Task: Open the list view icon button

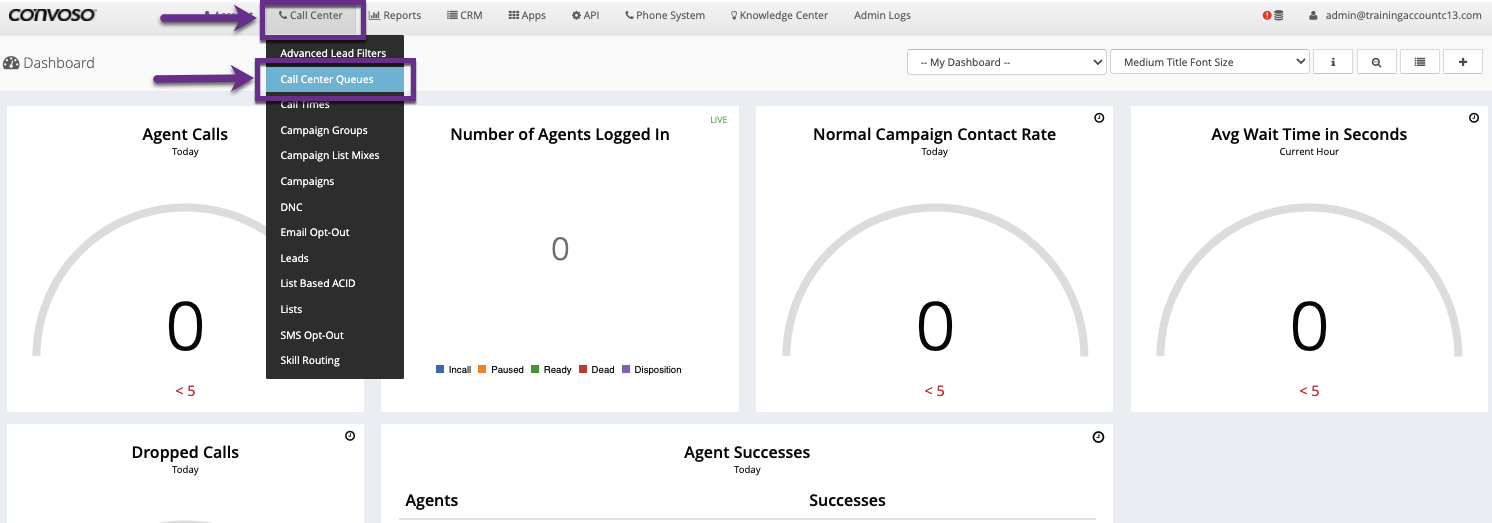Action: 1420,62
